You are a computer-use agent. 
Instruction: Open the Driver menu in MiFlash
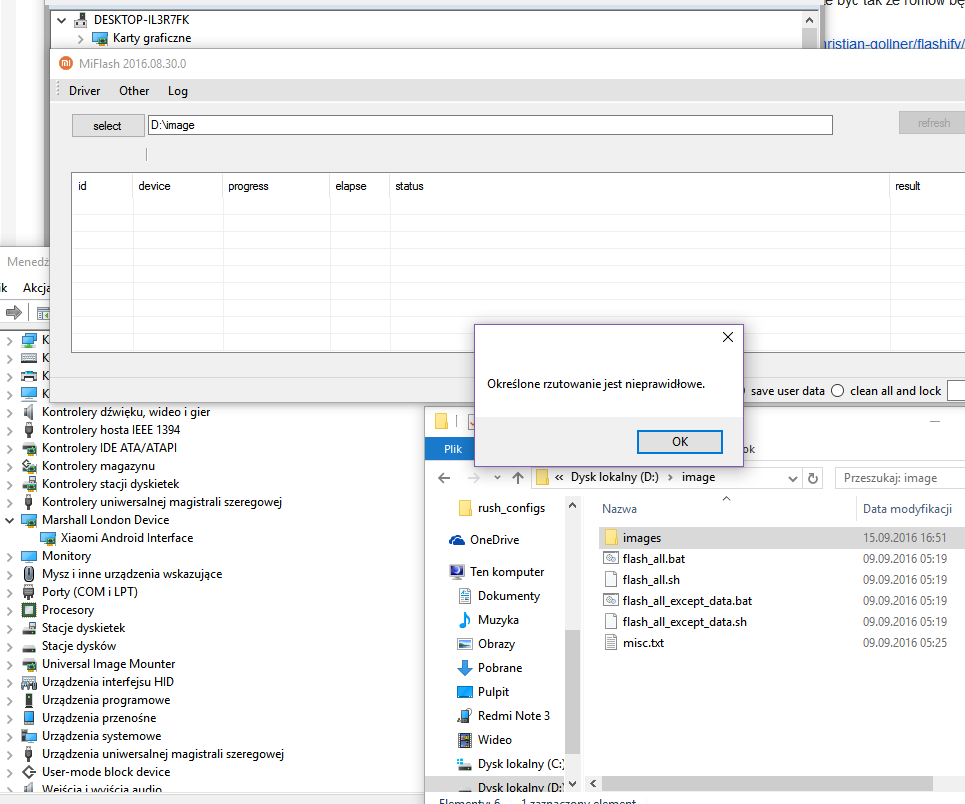pyautogui.click(x=85, y=91)
